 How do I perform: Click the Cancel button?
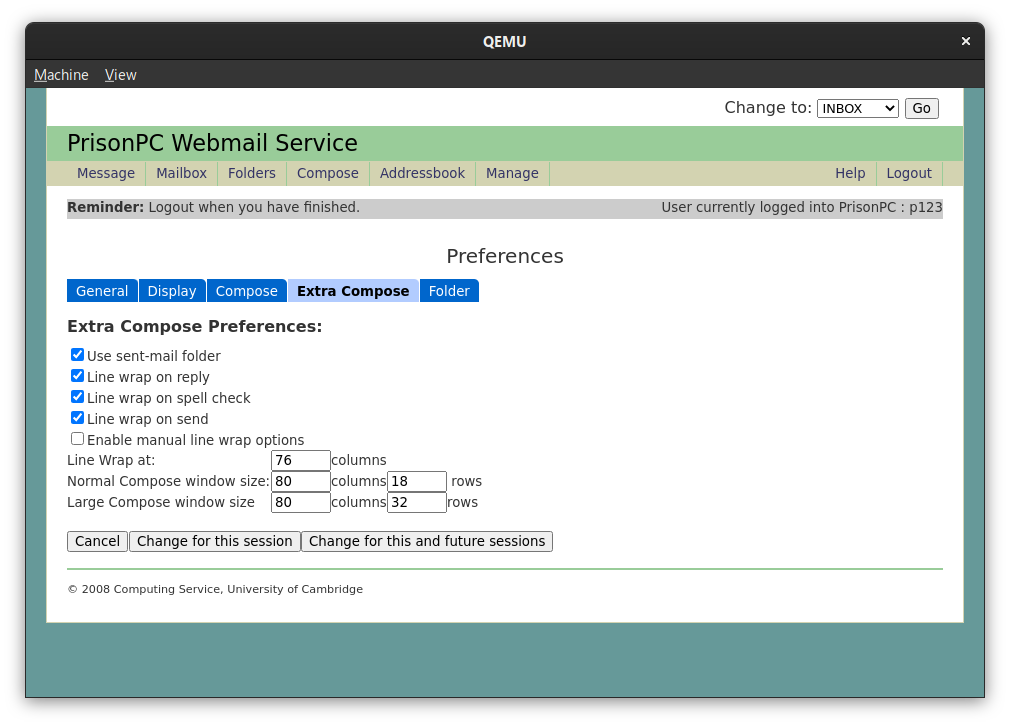[x=97, y=541]
